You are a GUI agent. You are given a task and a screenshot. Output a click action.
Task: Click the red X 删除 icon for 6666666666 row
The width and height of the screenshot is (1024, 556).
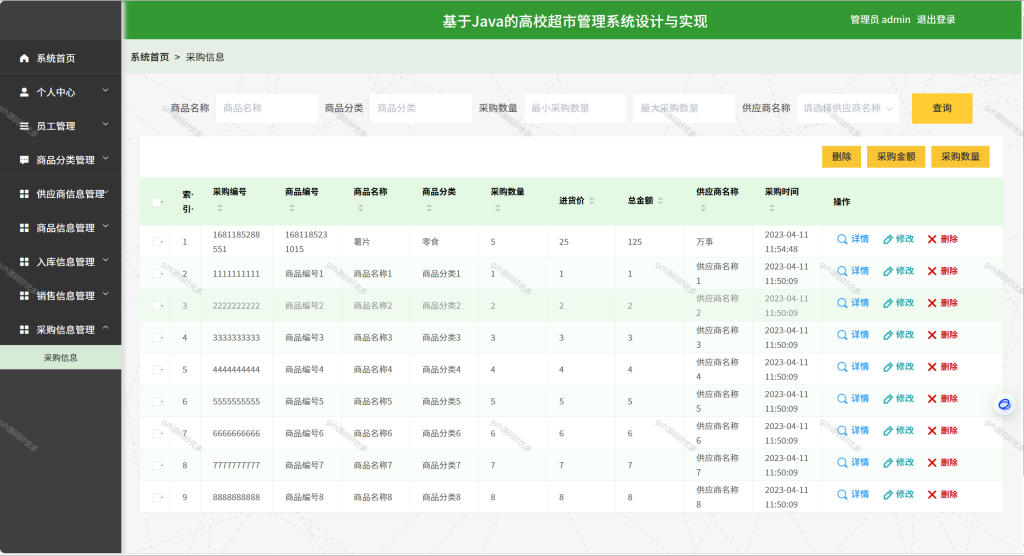click(932, 431)
